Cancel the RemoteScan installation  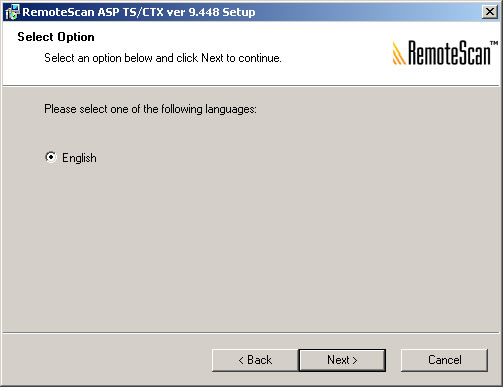[x=444, y=360]
